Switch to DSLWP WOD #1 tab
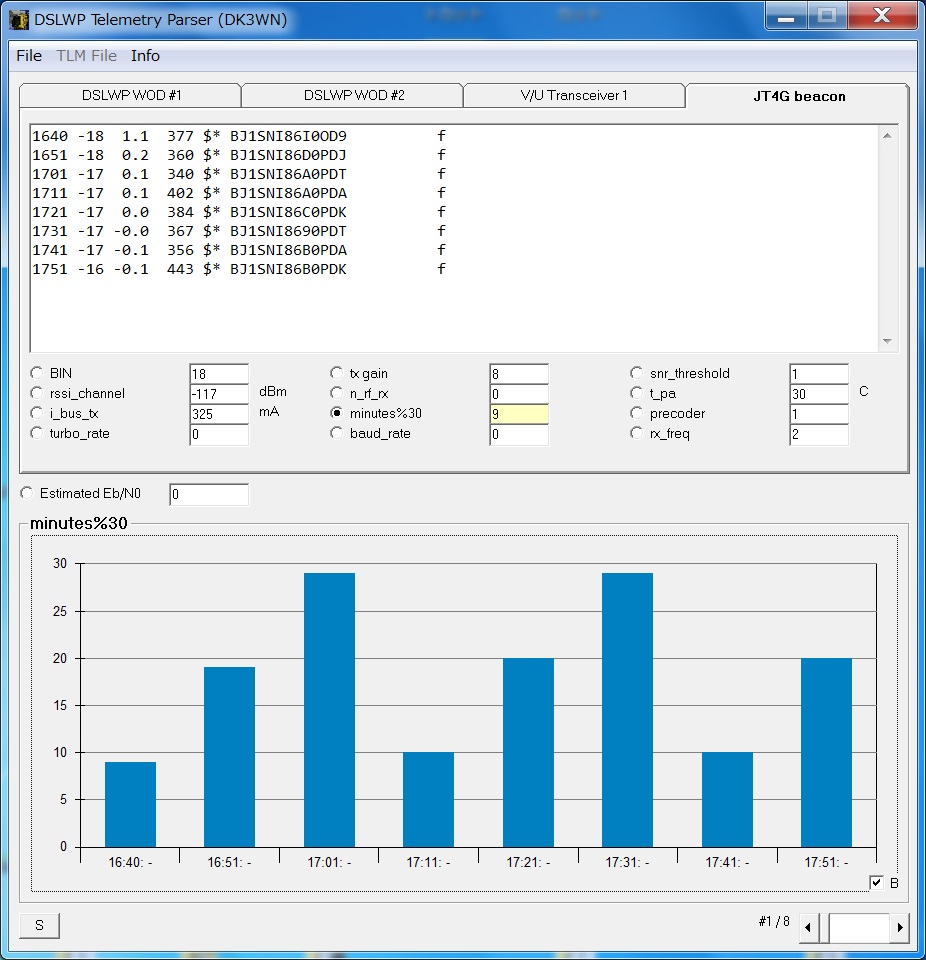The width and height of the screenshot is (926, 960). point(131,96)
